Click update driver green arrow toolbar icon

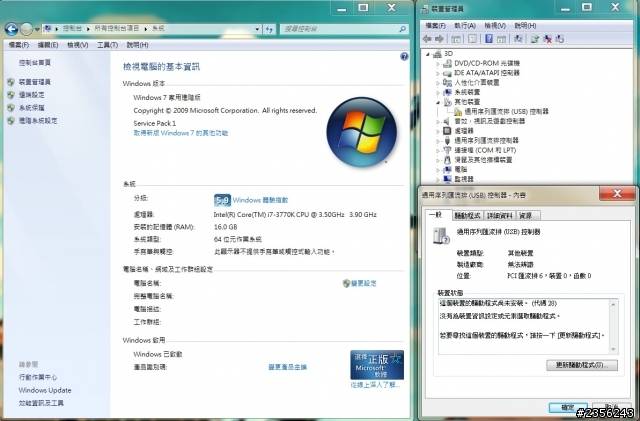(x=535, y=39)
